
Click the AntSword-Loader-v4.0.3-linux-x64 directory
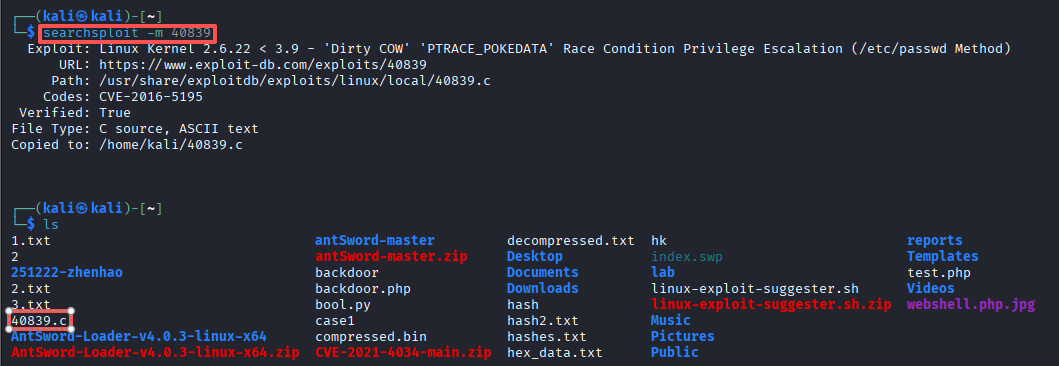tap(138, 336)
